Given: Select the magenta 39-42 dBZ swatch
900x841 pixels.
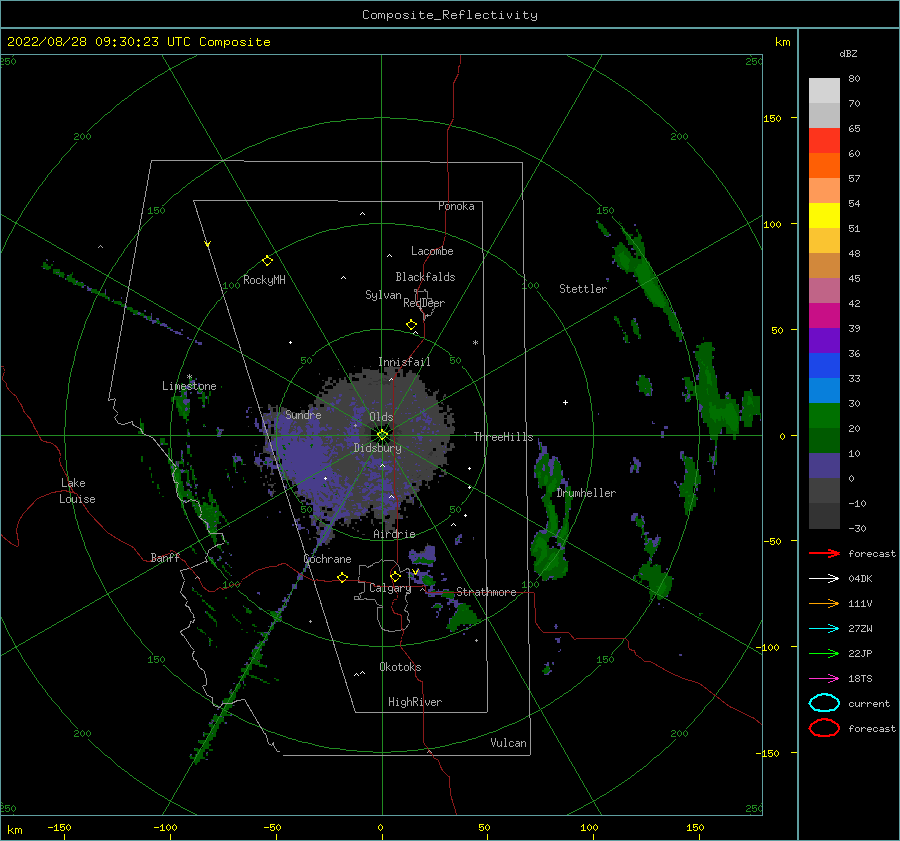Looking at the screenshot, I should tap(824, 316).
